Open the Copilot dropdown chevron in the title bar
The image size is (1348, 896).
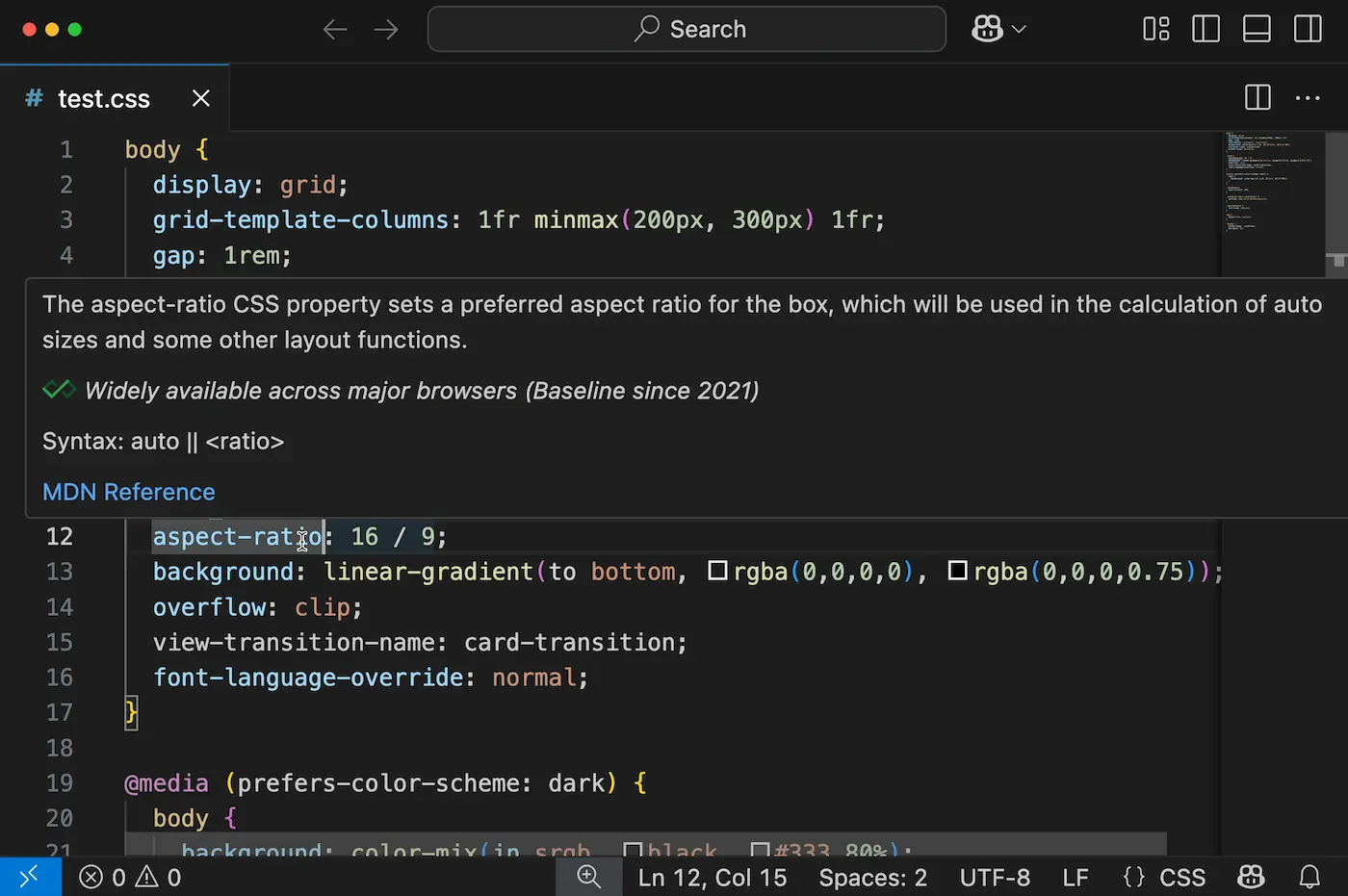tap(1018, 29)
